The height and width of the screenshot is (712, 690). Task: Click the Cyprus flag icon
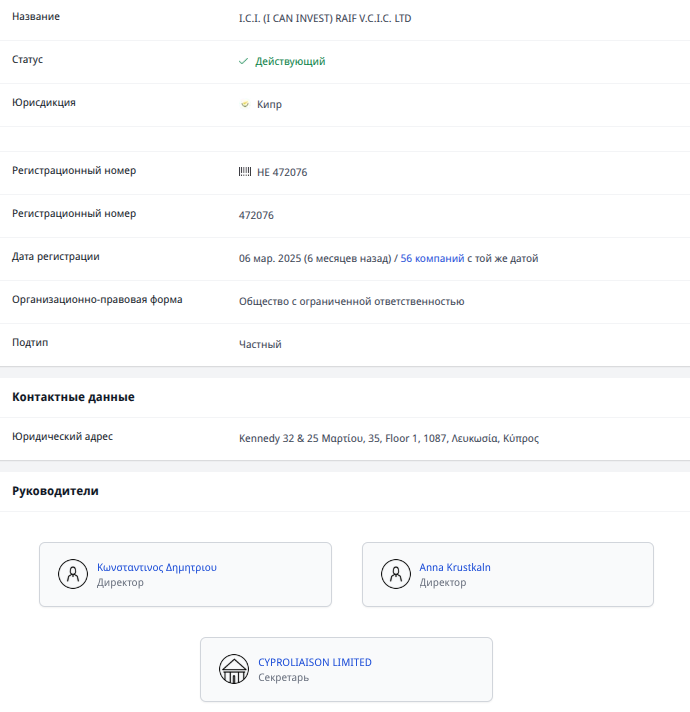[x=244, y=104]
